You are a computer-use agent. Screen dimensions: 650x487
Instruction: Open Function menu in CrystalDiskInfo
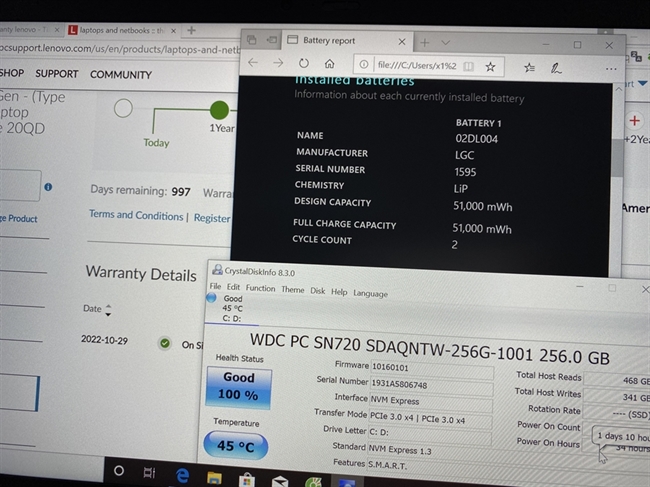(260, 288)
